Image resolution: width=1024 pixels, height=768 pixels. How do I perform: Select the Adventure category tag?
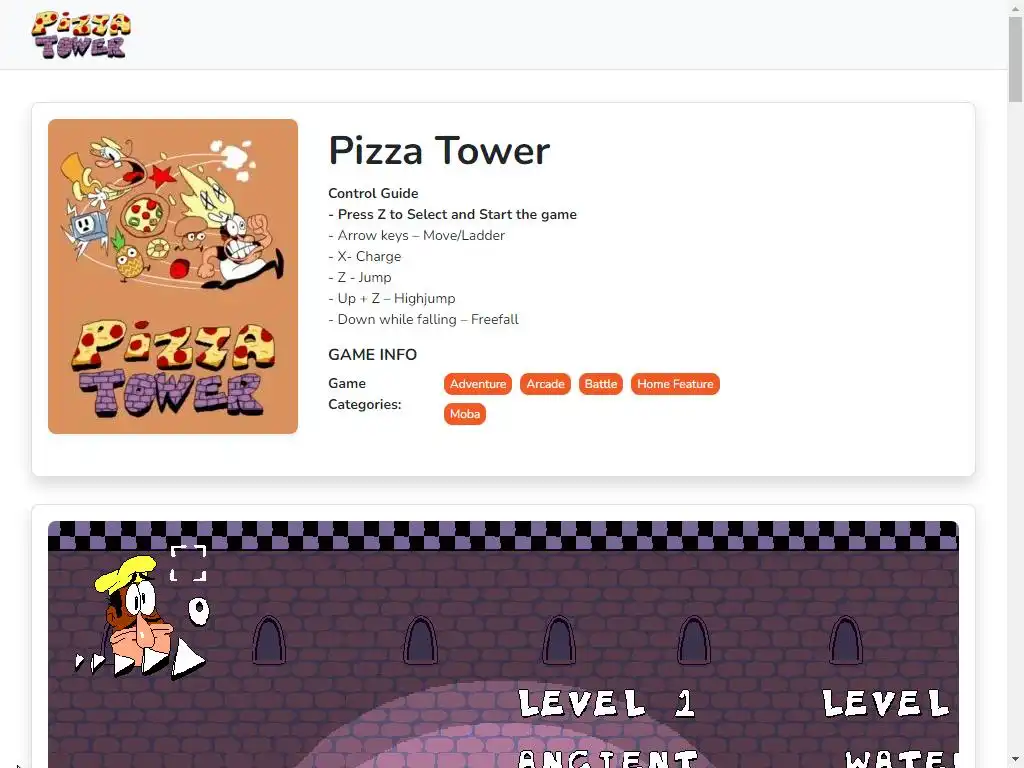[x=478, y=384]
